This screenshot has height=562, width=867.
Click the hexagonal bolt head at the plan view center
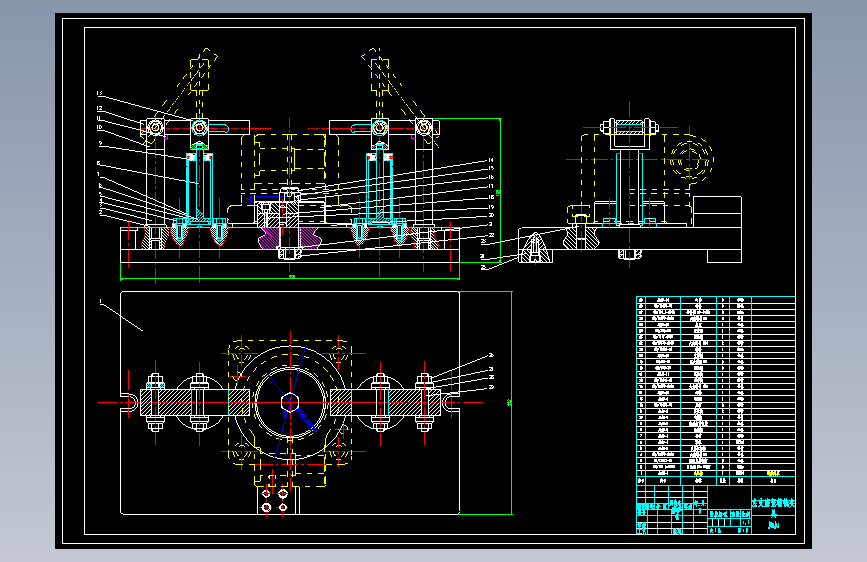click(x=290, y=402)
